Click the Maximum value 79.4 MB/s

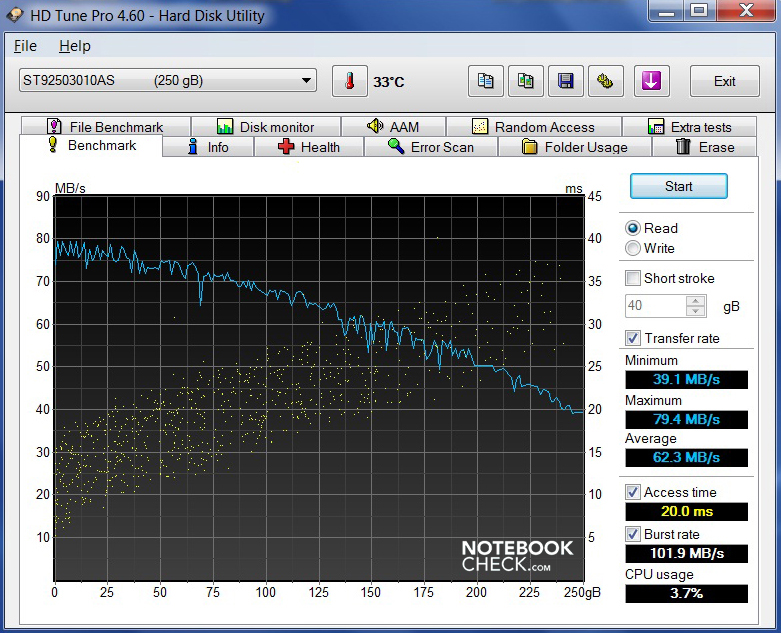click(x=686, y=419)
